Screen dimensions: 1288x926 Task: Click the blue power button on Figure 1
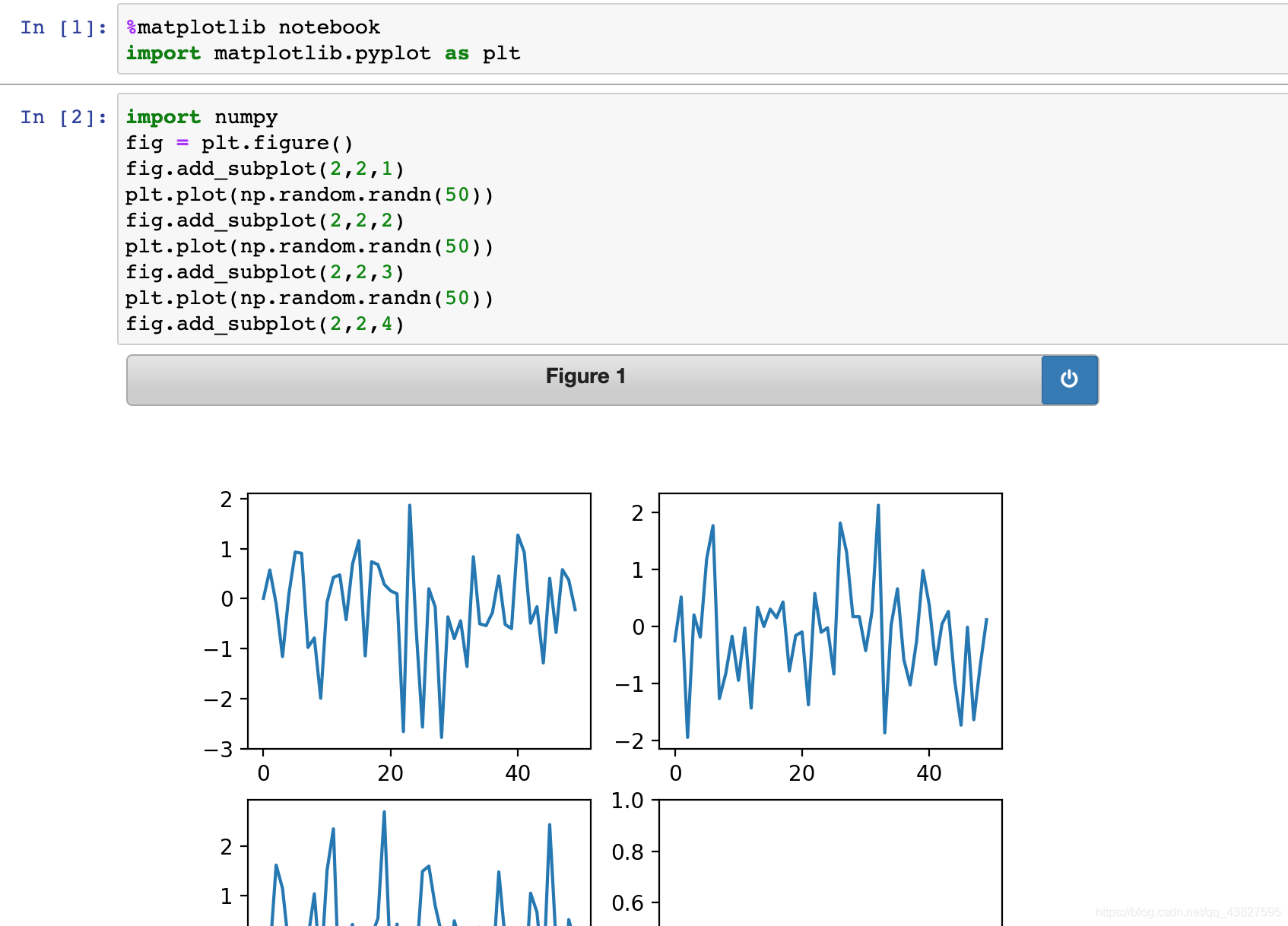(x=1069, y=379)
